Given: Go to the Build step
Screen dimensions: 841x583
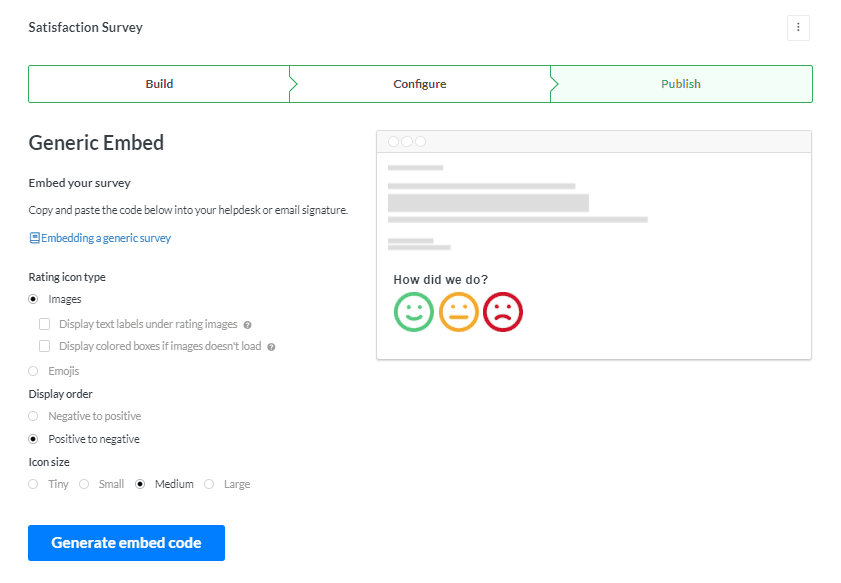Looking at the screenshot, I should (x=159, y=84).
